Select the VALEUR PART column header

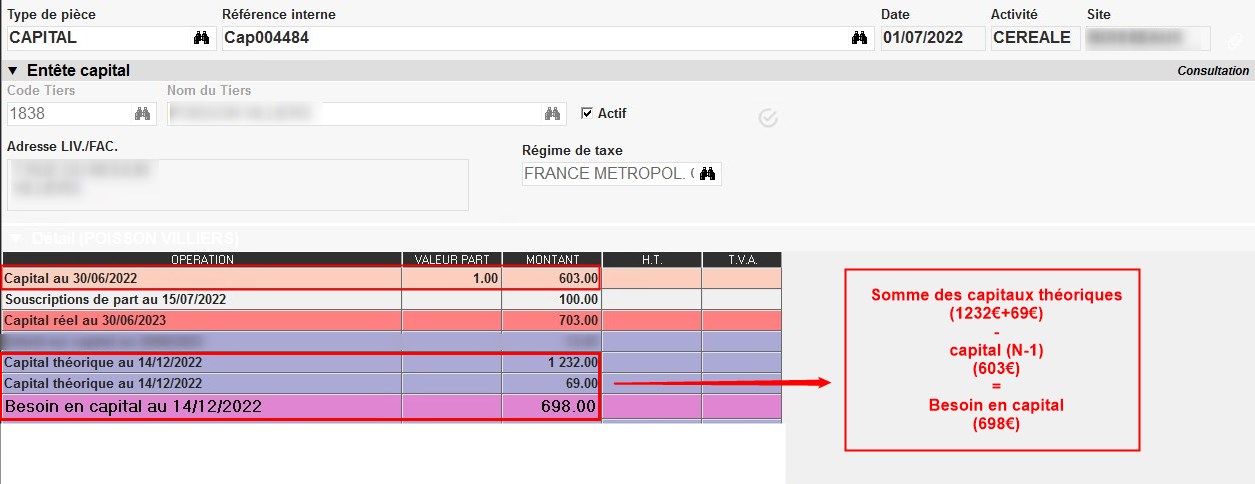click(451, 260)
